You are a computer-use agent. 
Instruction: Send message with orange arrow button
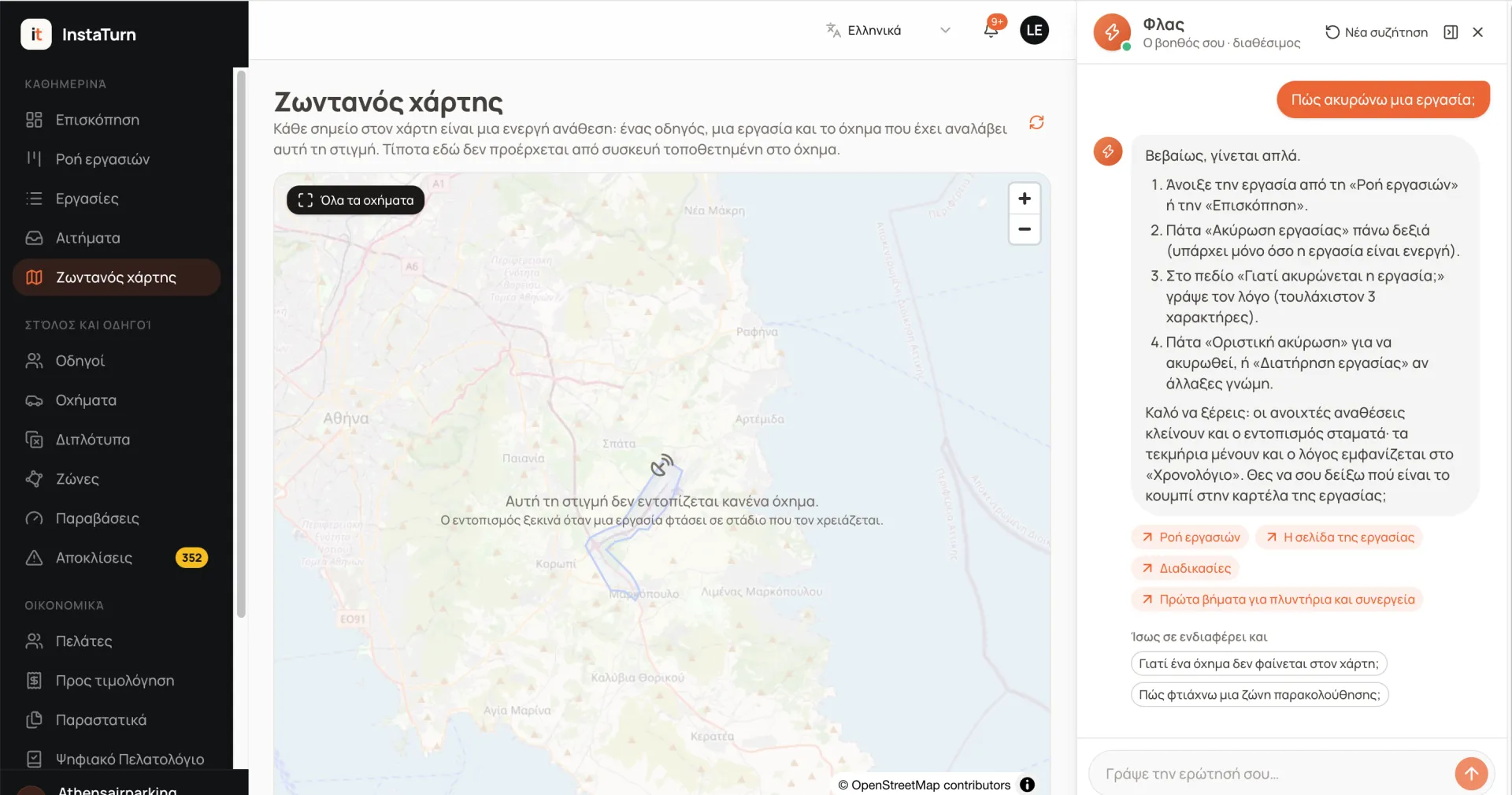tap(1471, 774)
